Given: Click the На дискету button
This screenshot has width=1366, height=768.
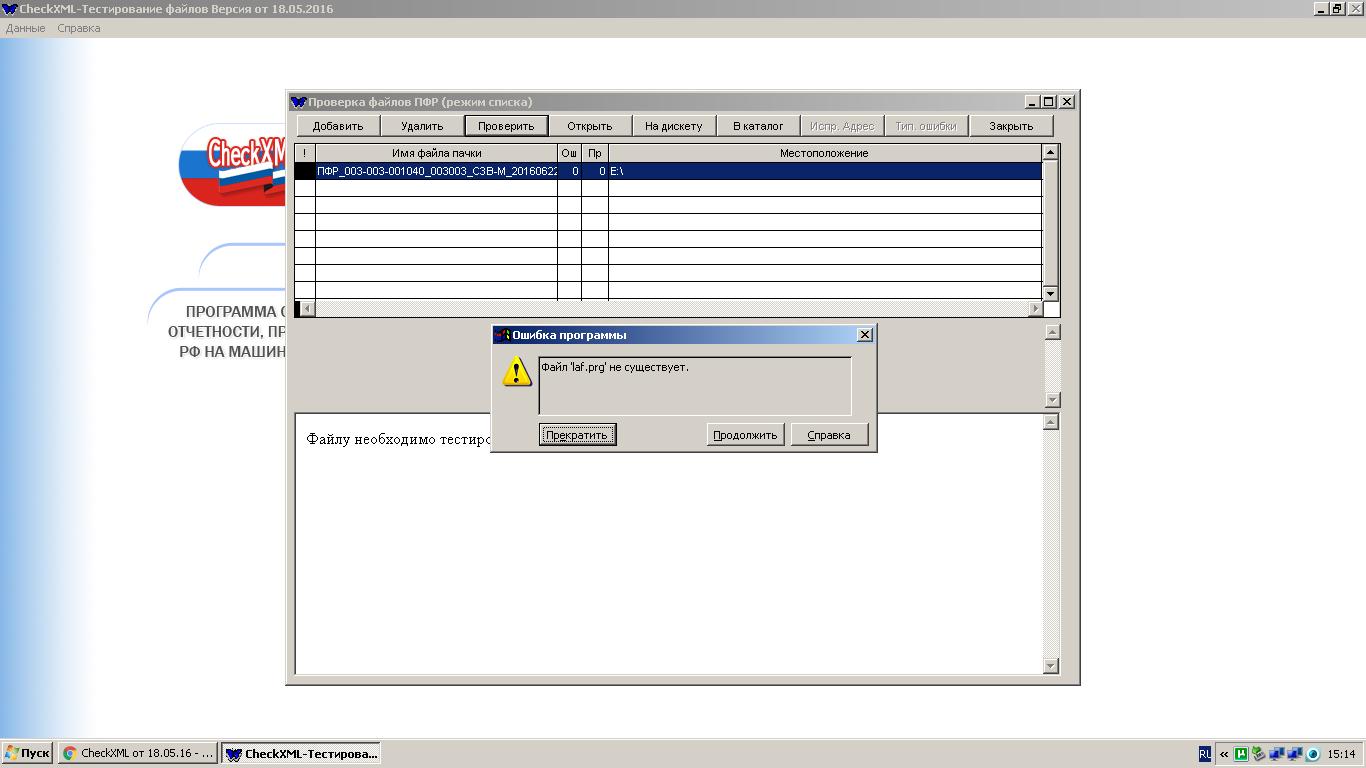Looking at the screenshot, I should 673,126.
